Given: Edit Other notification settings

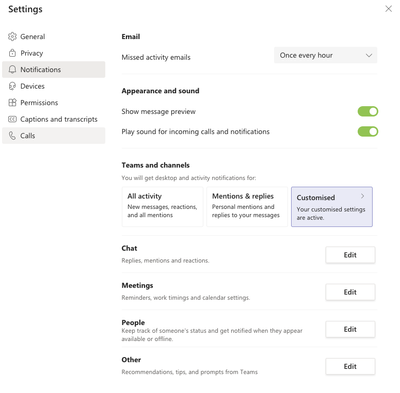Looking at the screenshot, I should (x=350, y=366).
